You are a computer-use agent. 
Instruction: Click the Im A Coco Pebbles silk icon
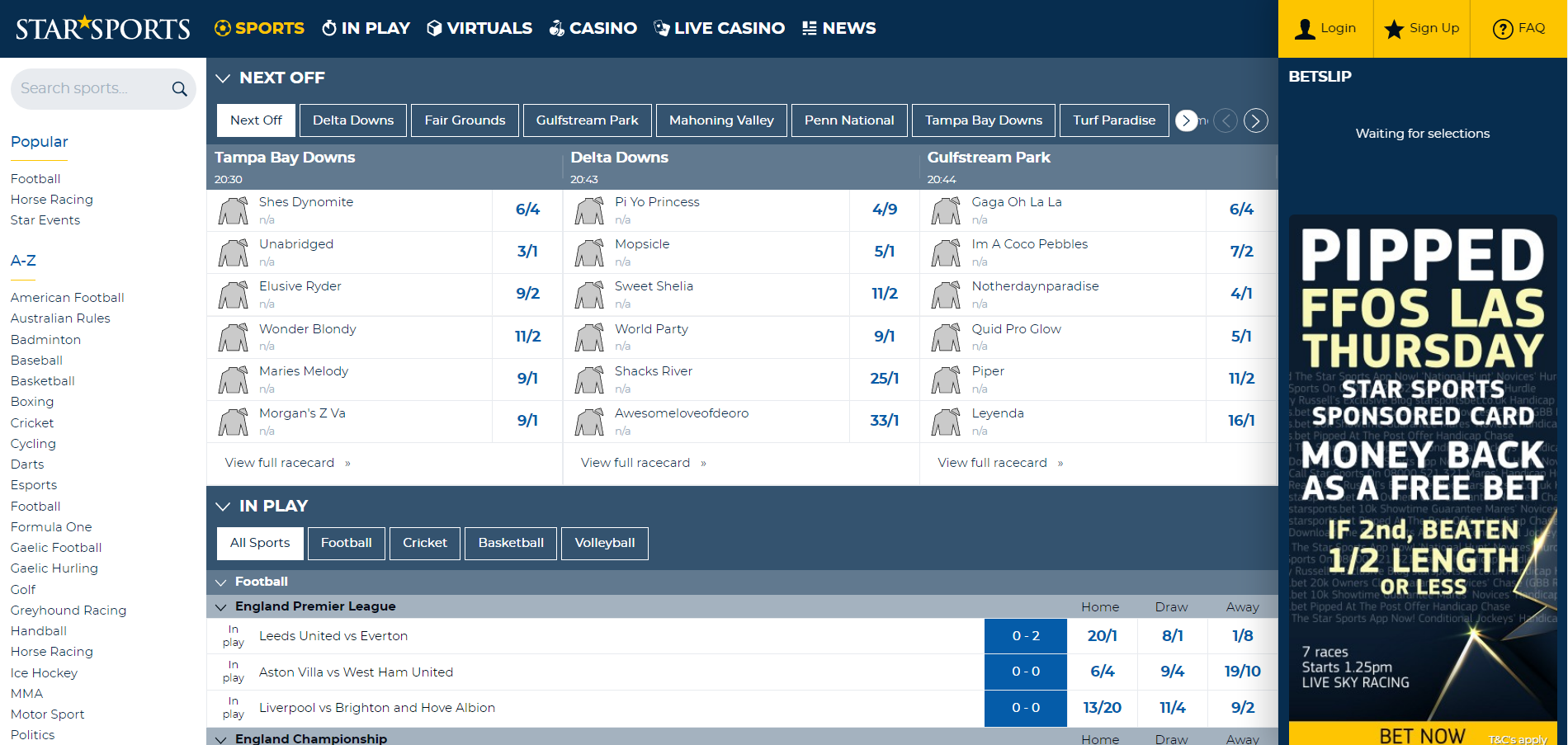click(946, 252)
